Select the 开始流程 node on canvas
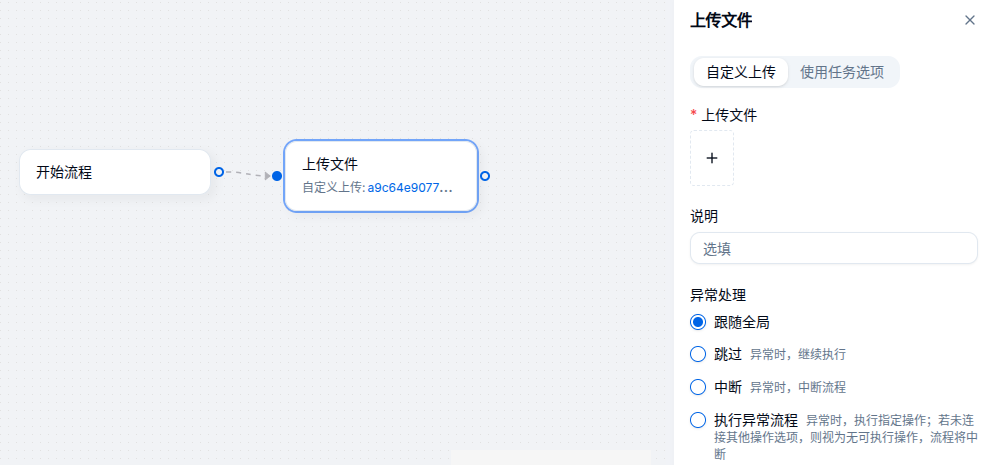 coord(114,172)
